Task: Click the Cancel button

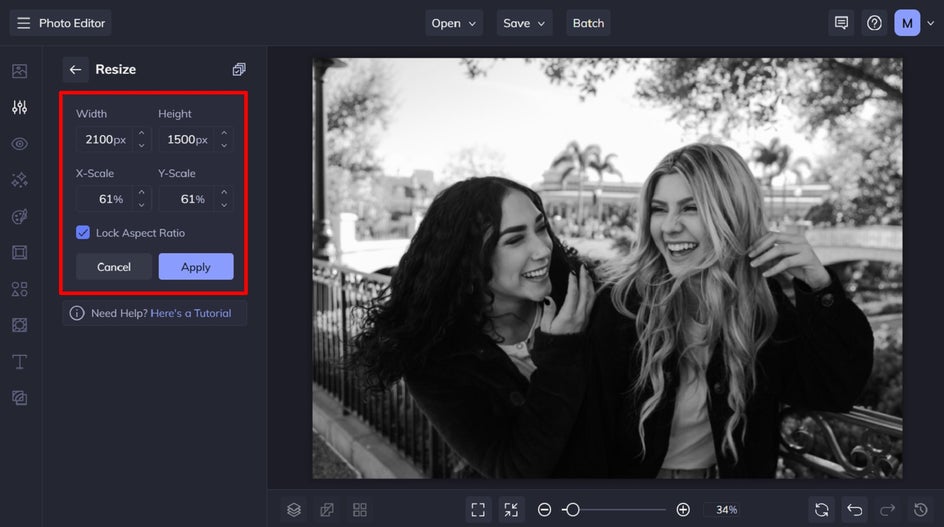Action: pos(114,267)
